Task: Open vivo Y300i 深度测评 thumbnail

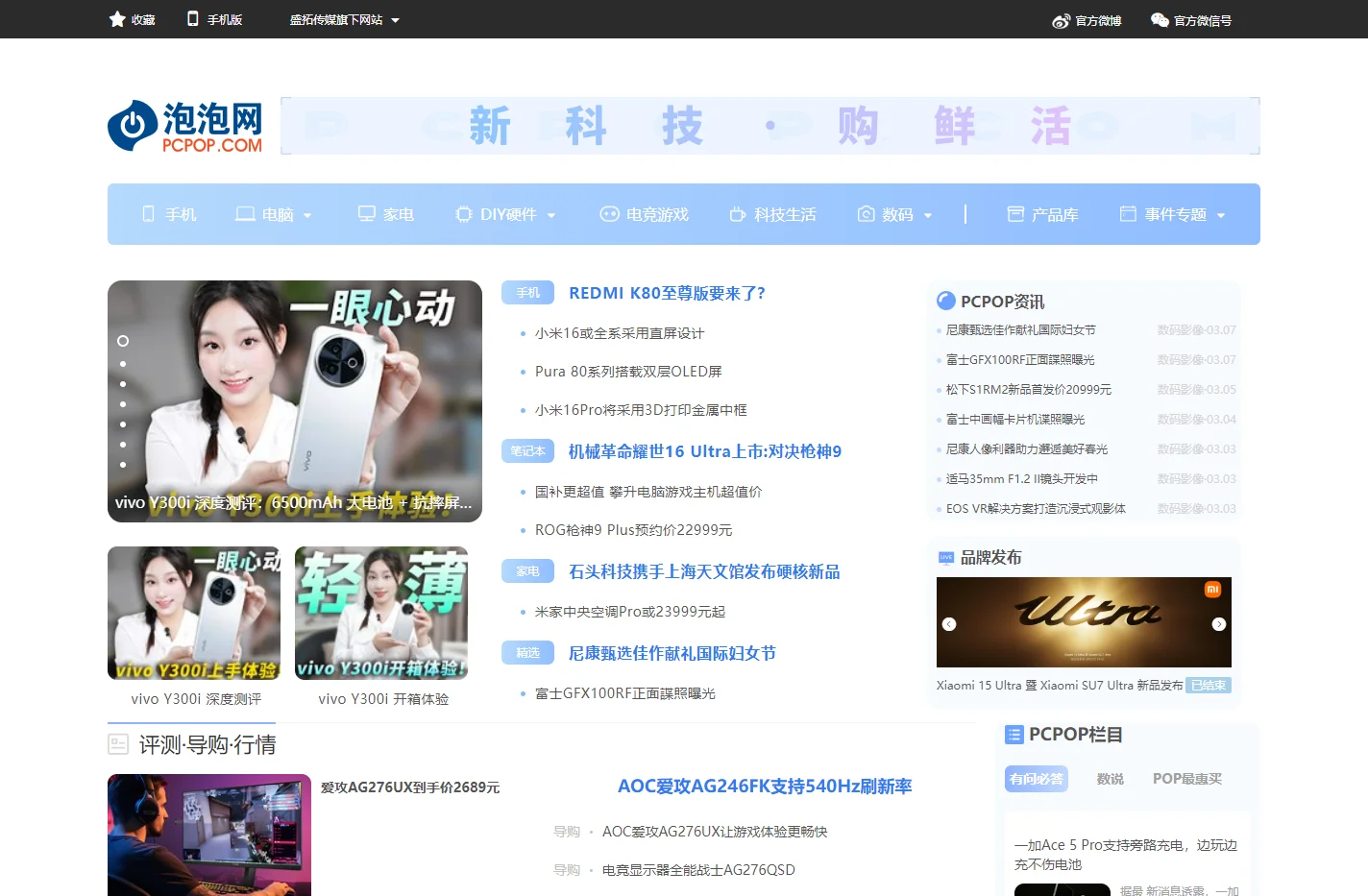Action: click(194, 613)
